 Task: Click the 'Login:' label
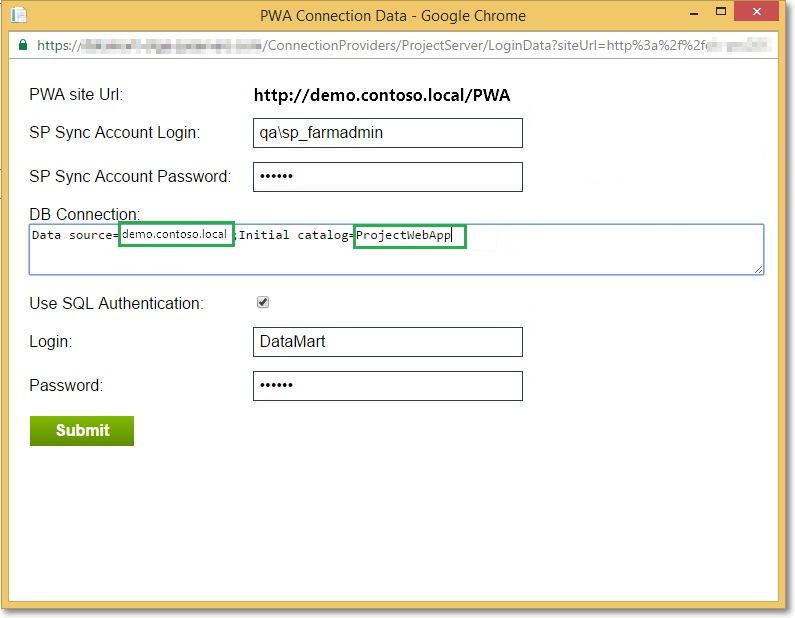(x=51, y=341)
